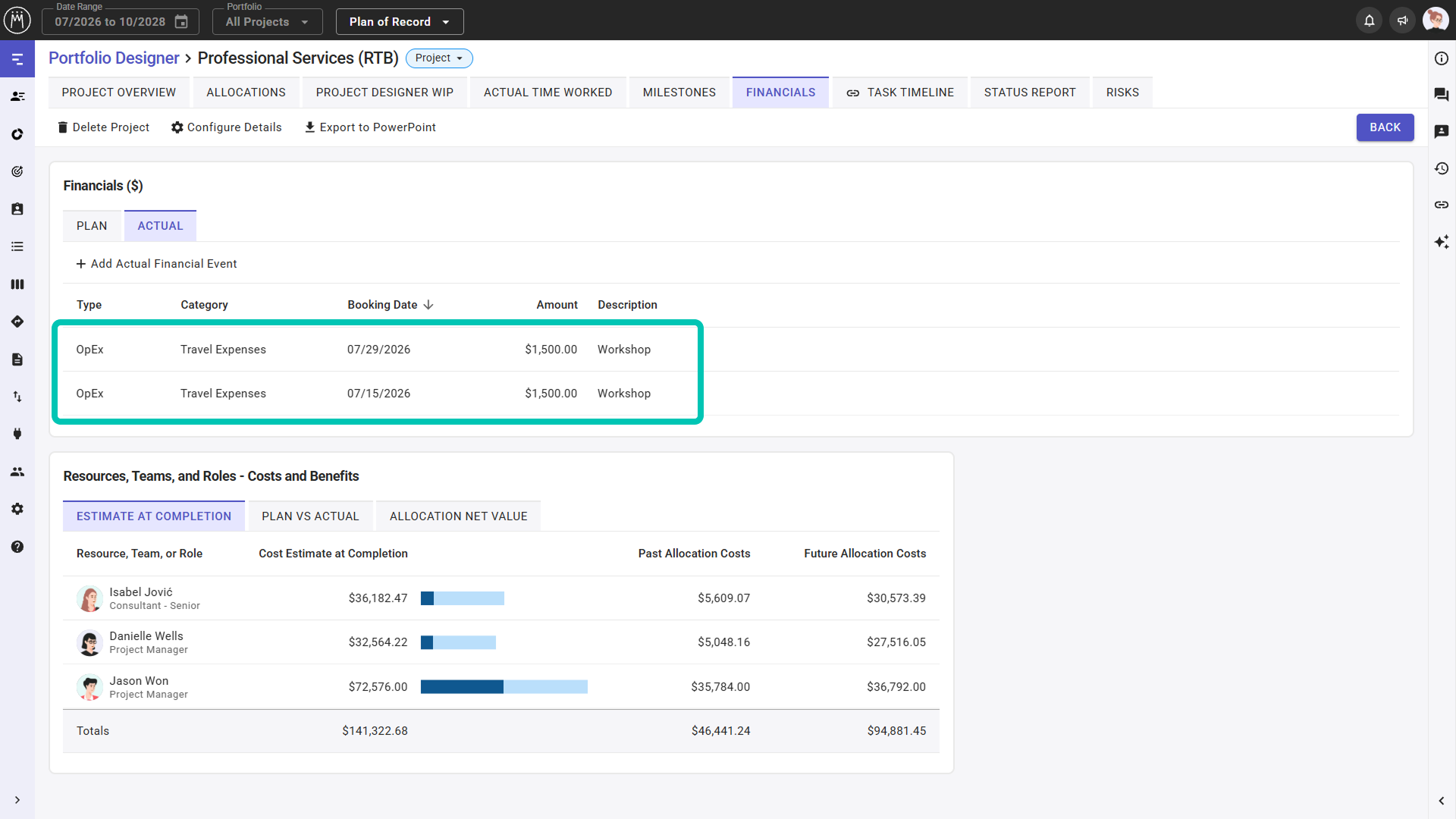Toggle the left sidebar menu icon

17,59
